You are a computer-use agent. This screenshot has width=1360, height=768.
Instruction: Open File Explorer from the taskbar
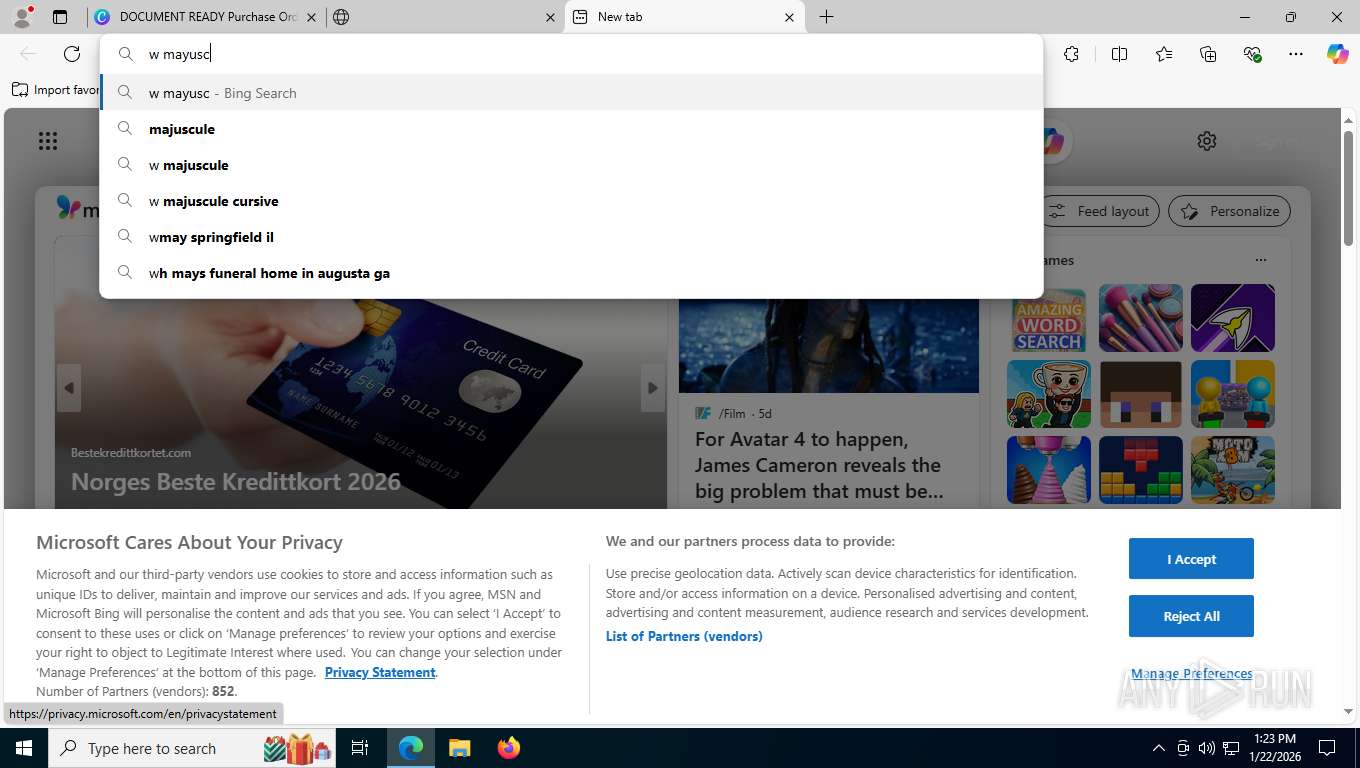[459, 748]
